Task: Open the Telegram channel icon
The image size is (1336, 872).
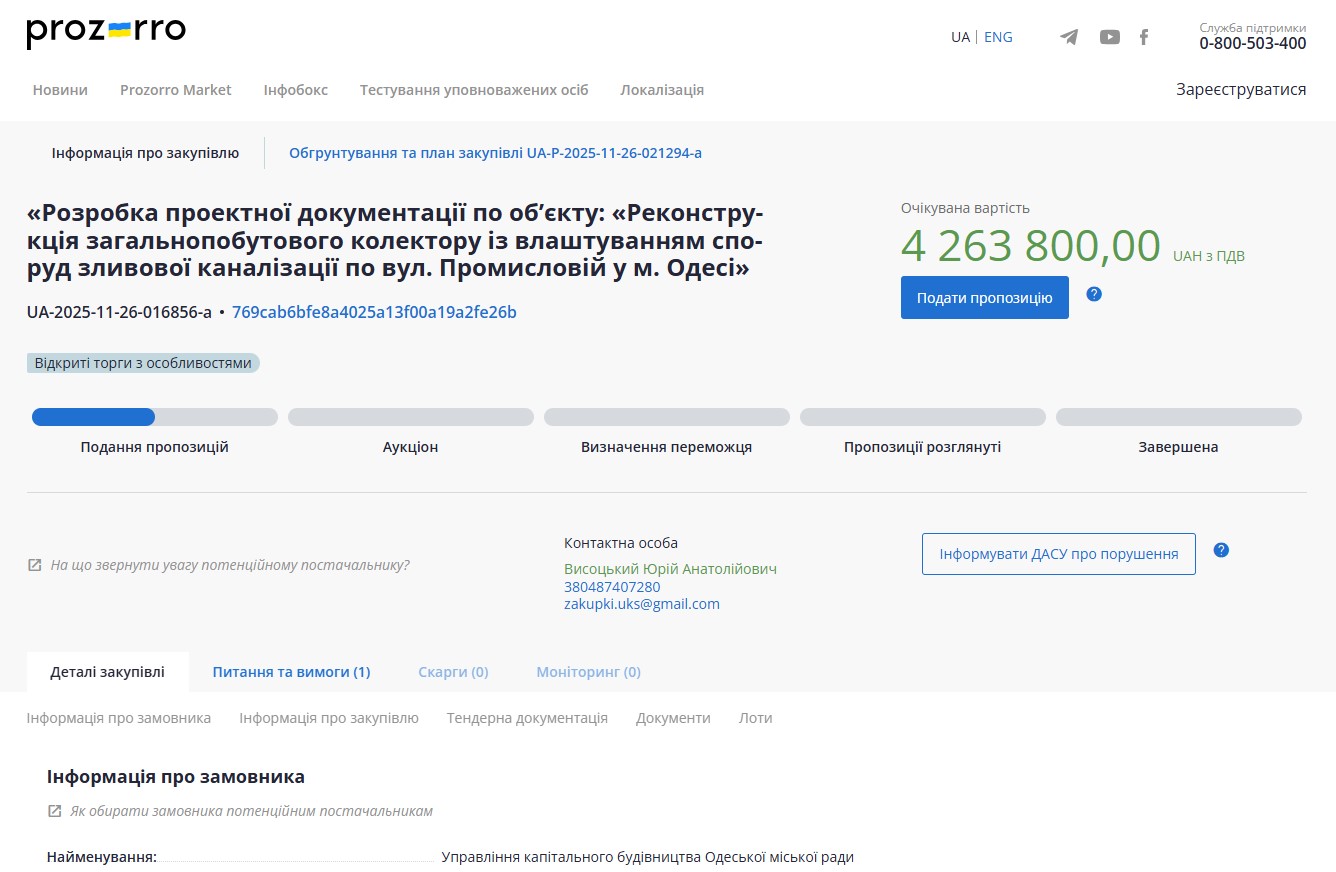Action: click(1069, 37)
